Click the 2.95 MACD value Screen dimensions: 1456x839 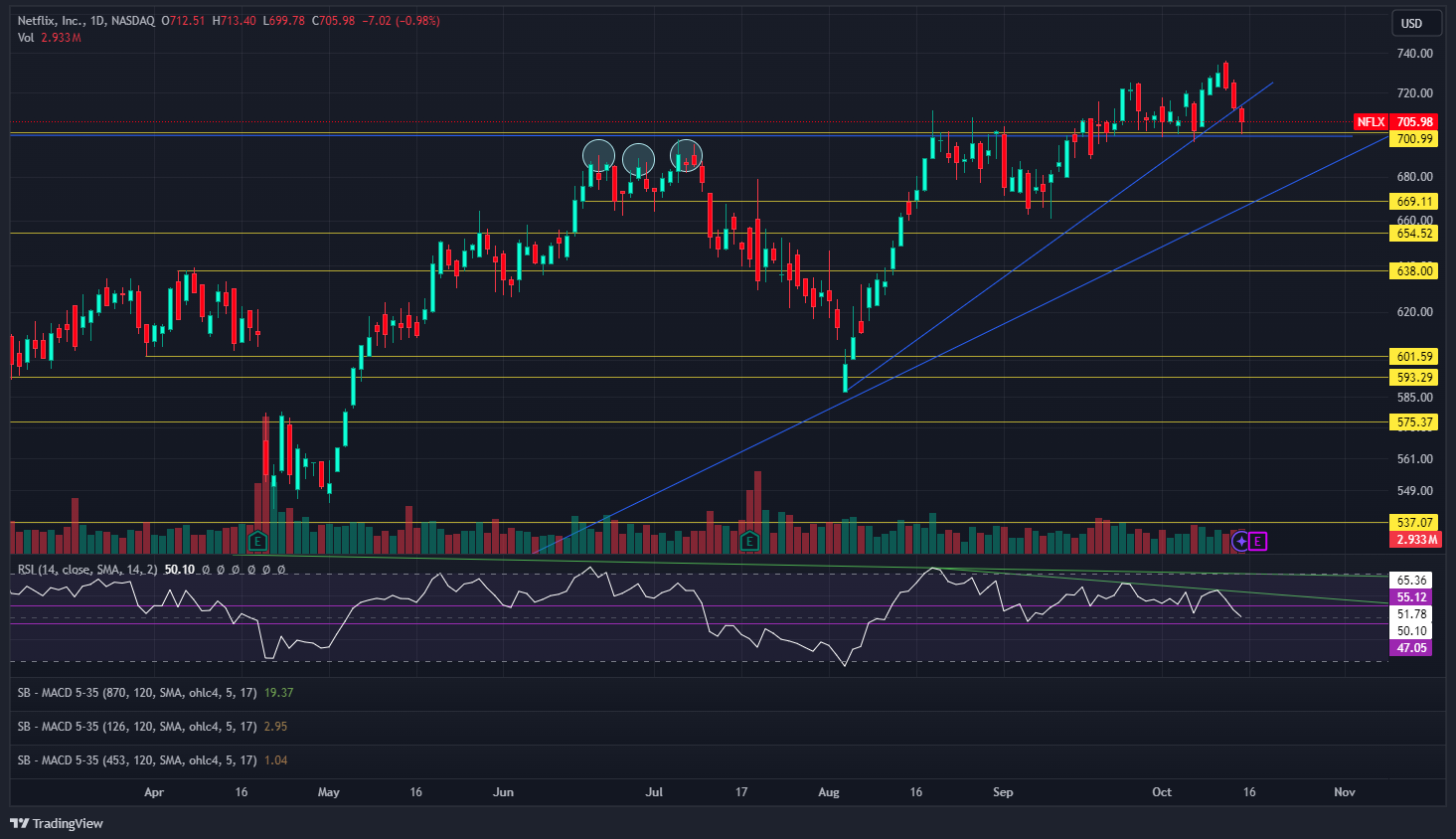point(275,727)
